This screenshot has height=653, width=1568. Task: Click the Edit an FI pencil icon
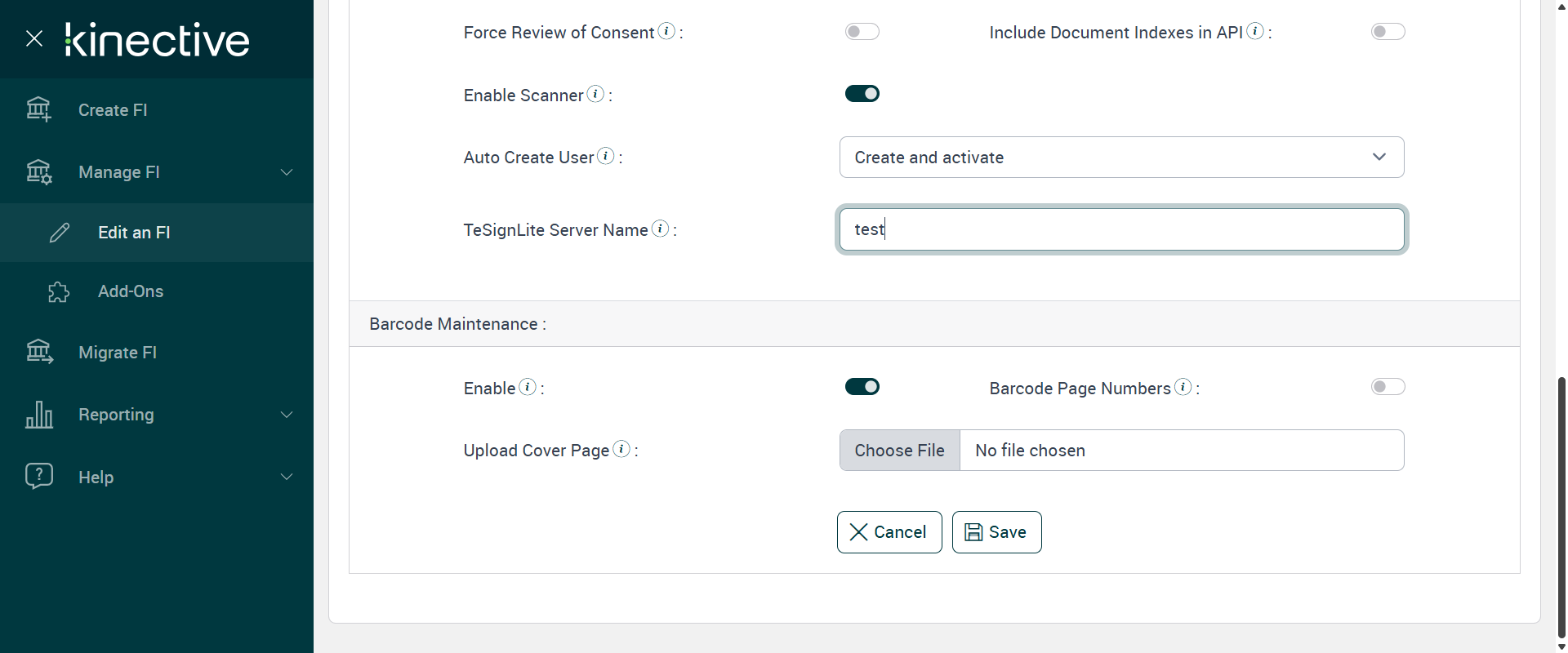point(60,233)
